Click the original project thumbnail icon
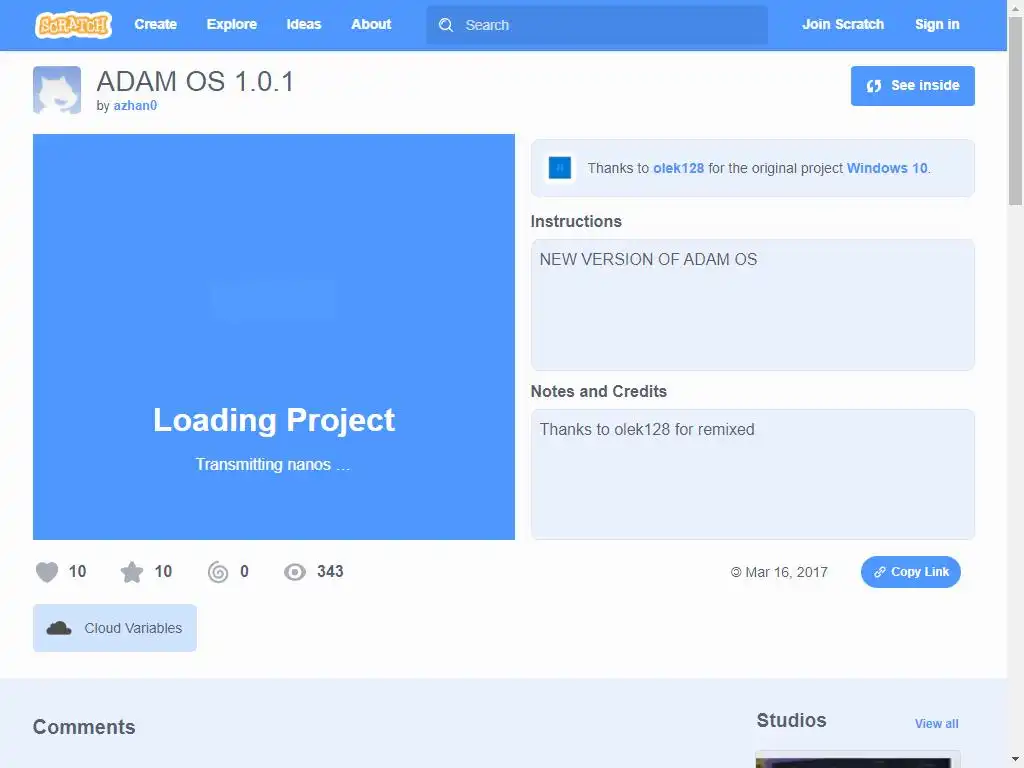 pos(560,168)
